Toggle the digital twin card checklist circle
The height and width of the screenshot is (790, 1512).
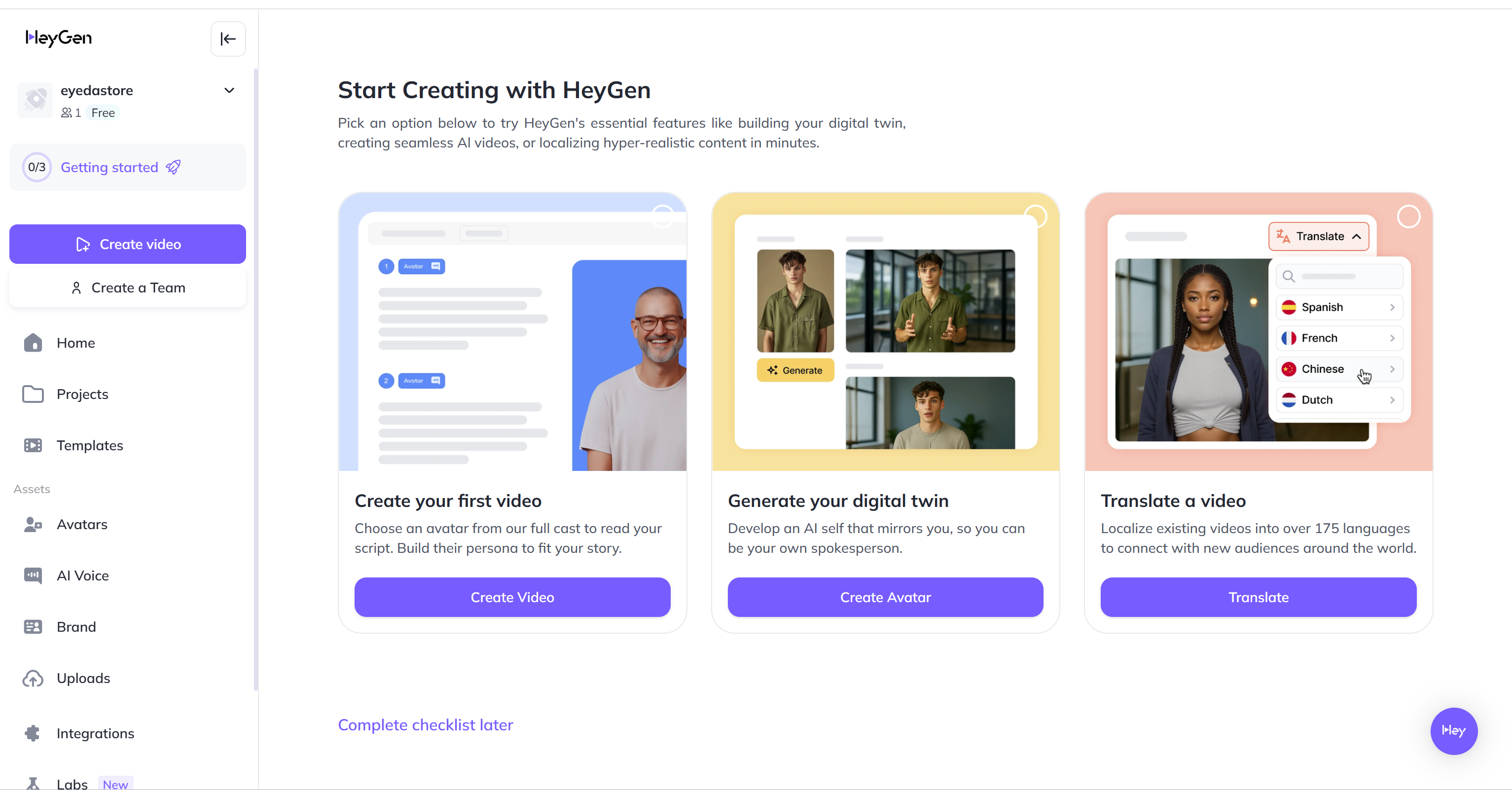click(1036, 216)
